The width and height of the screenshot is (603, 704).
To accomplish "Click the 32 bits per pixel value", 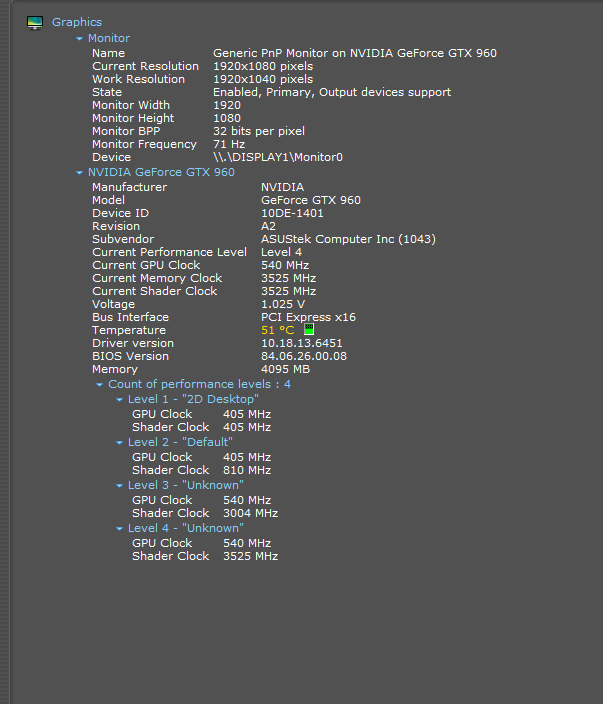I will (259, 131).
